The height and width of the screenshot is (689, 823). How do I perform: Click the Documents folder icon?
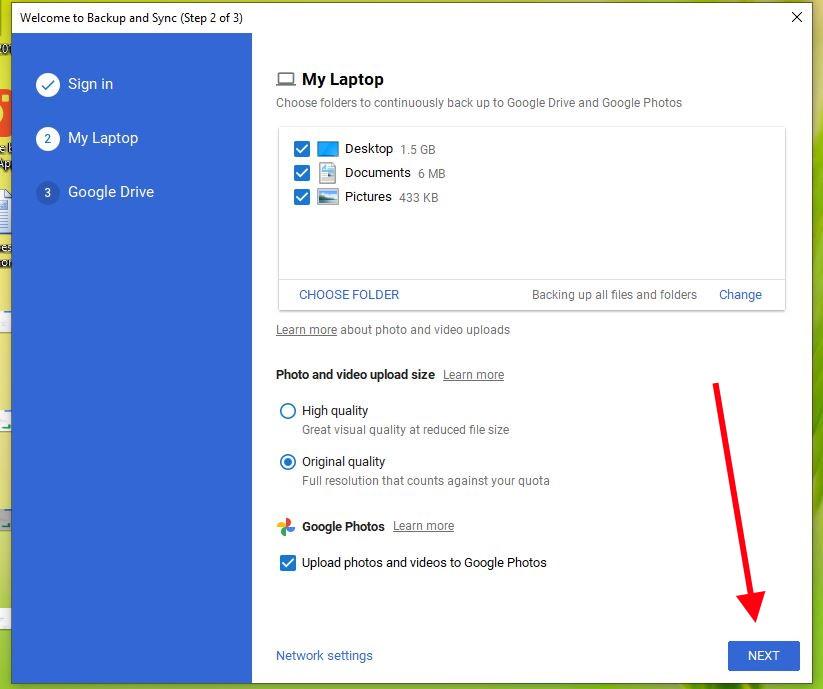click(328, 173)
